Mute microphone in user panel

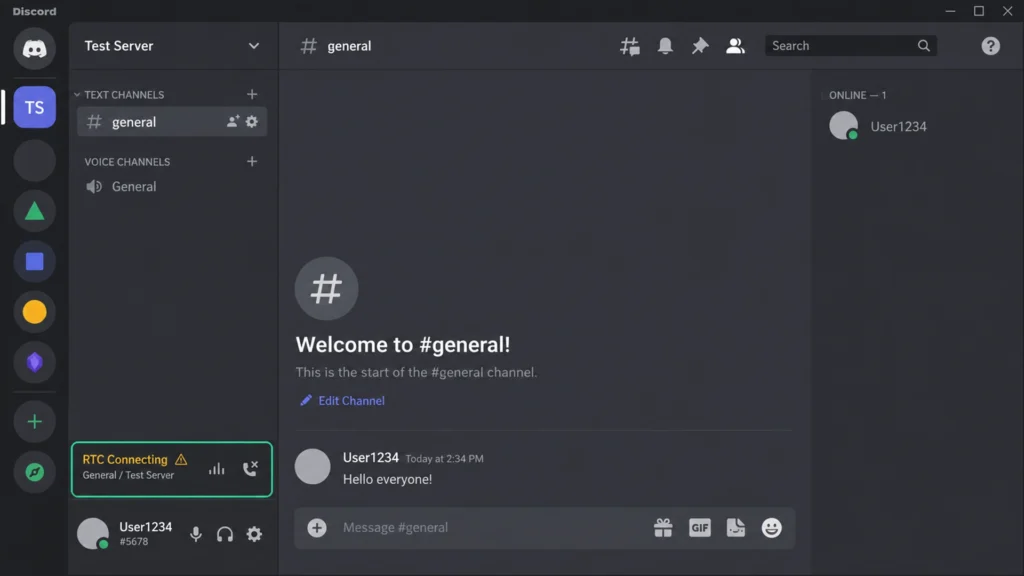click(x=196, y=534)
